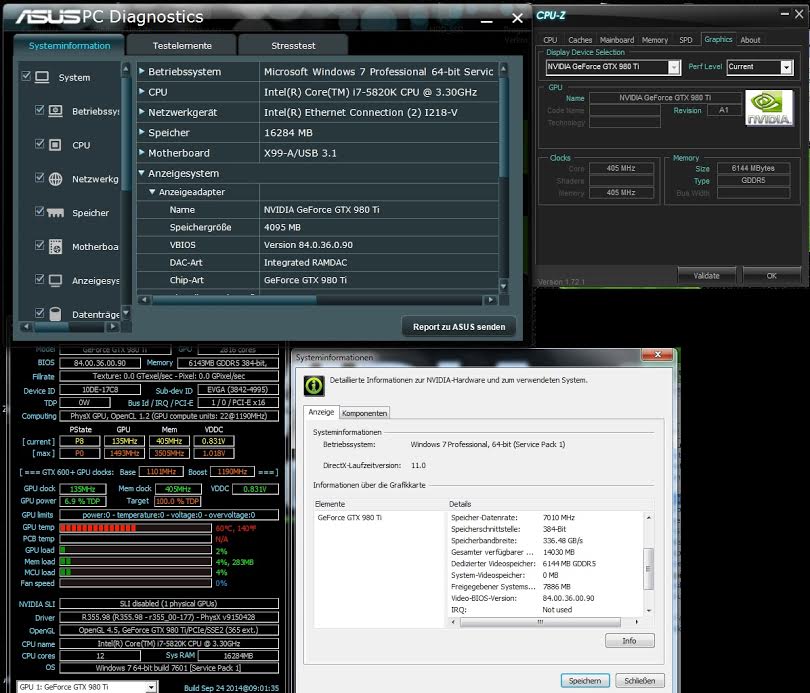Click the 16284 MB Speicher value
Screen dimensions: 810x693
pos(288,133)
